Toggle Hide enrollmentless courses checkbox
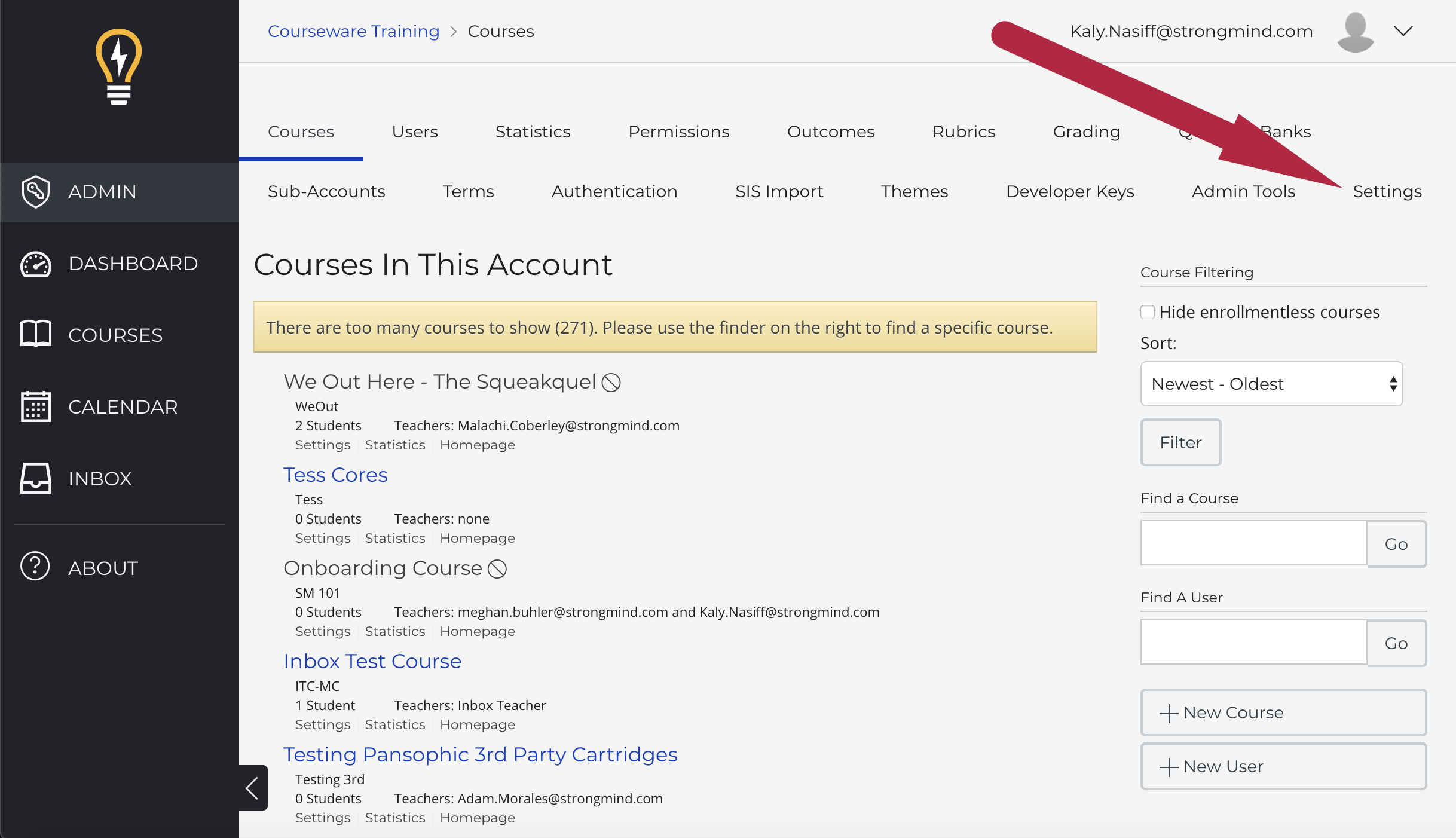This screenshot has width=1456, height=838. [x=1148, y=311]
